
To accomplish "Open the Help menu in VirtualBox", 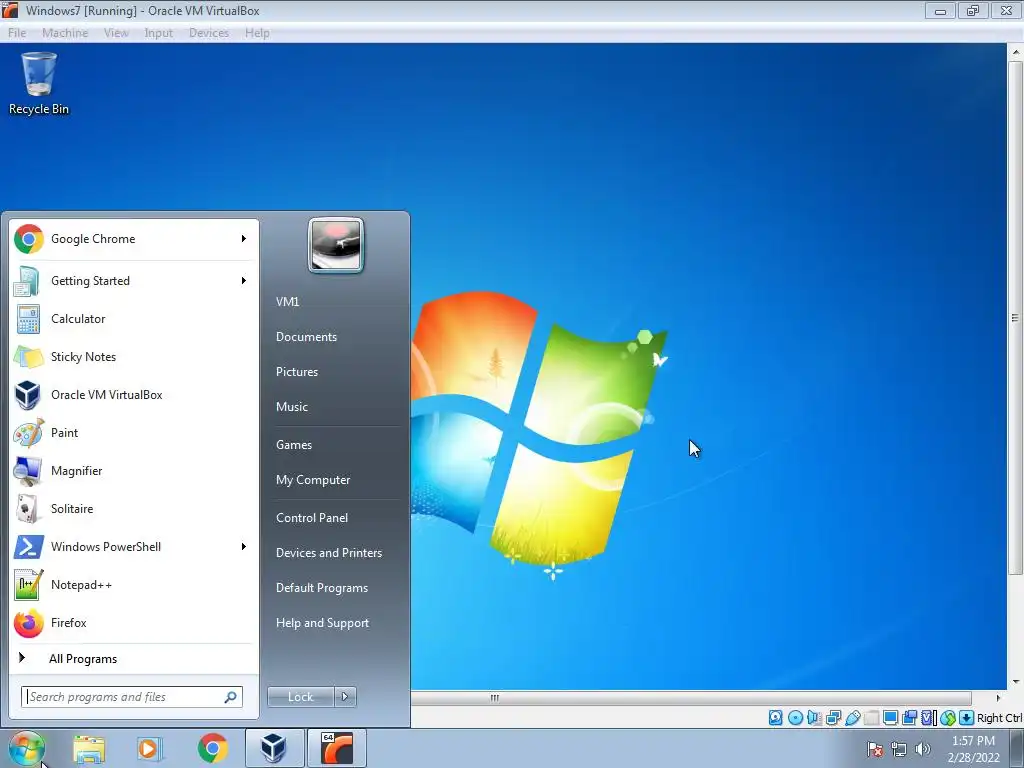I will [x=257, y=33].
